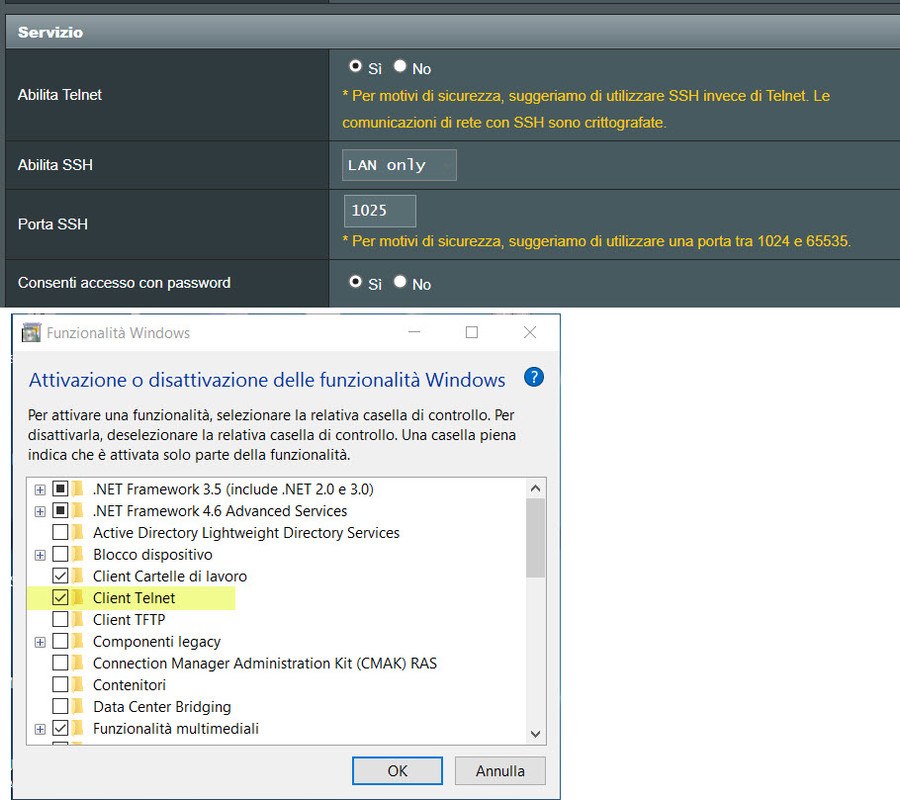This screenshot has height=800, width=900.
Task: Click the Funzionalità Windows title bar icon
Action: tap(31, 333)
